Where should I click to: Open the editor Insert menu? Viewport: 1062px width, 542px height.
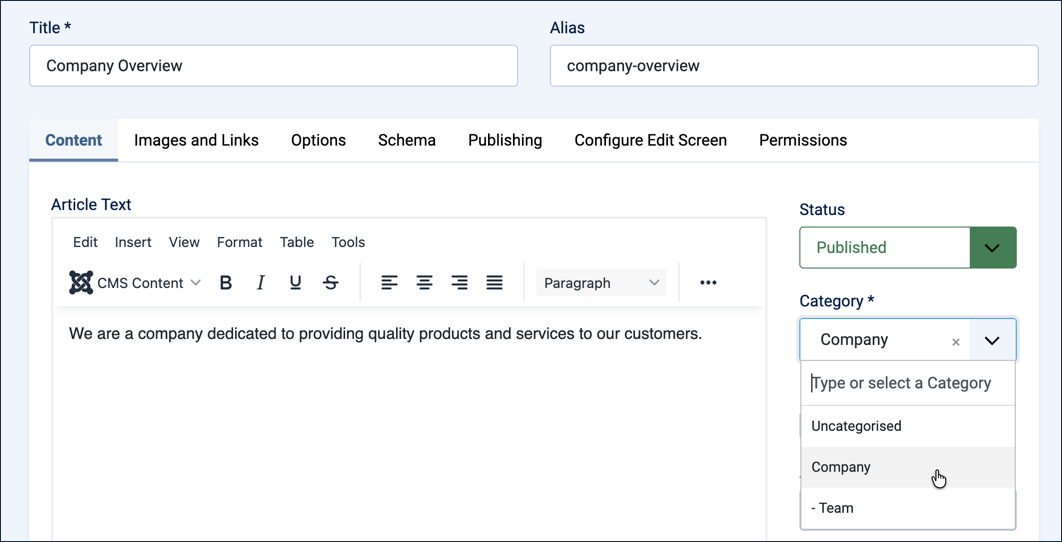pyautogui.click(x=133, y=242)
